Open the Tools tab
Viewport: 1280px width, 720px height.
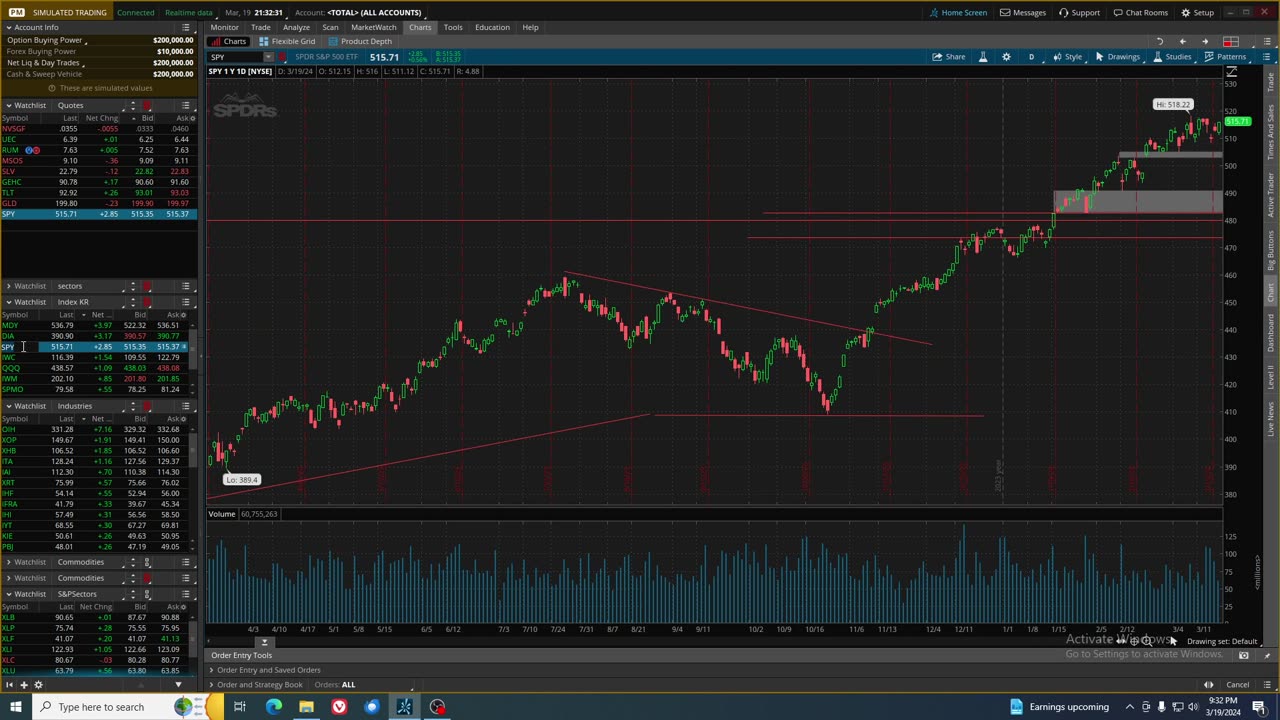[453, 27]
